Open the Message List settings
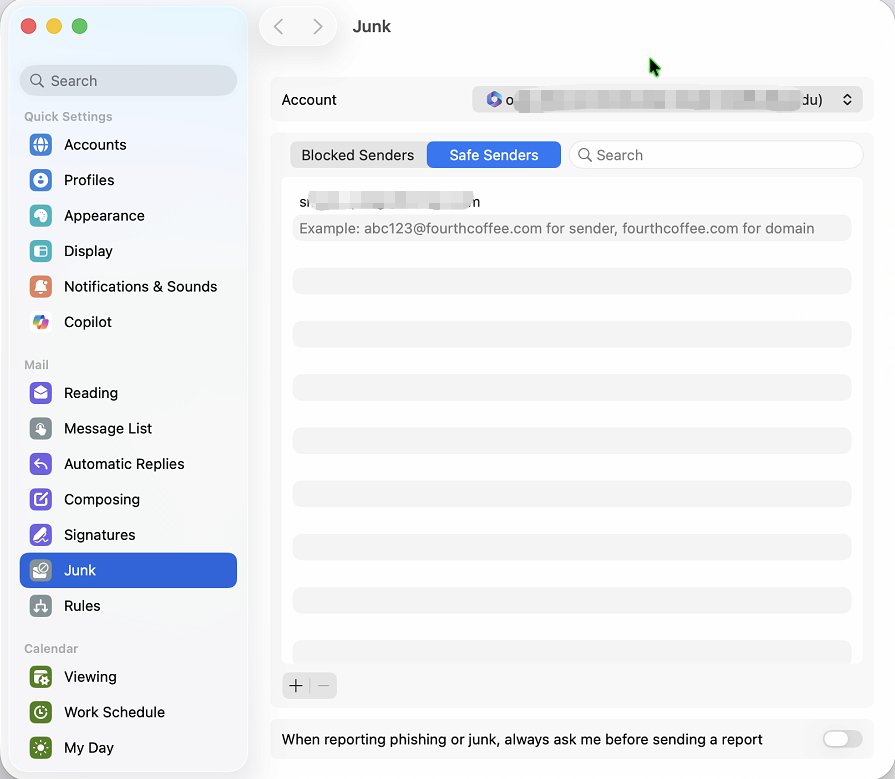 (108, 428)
